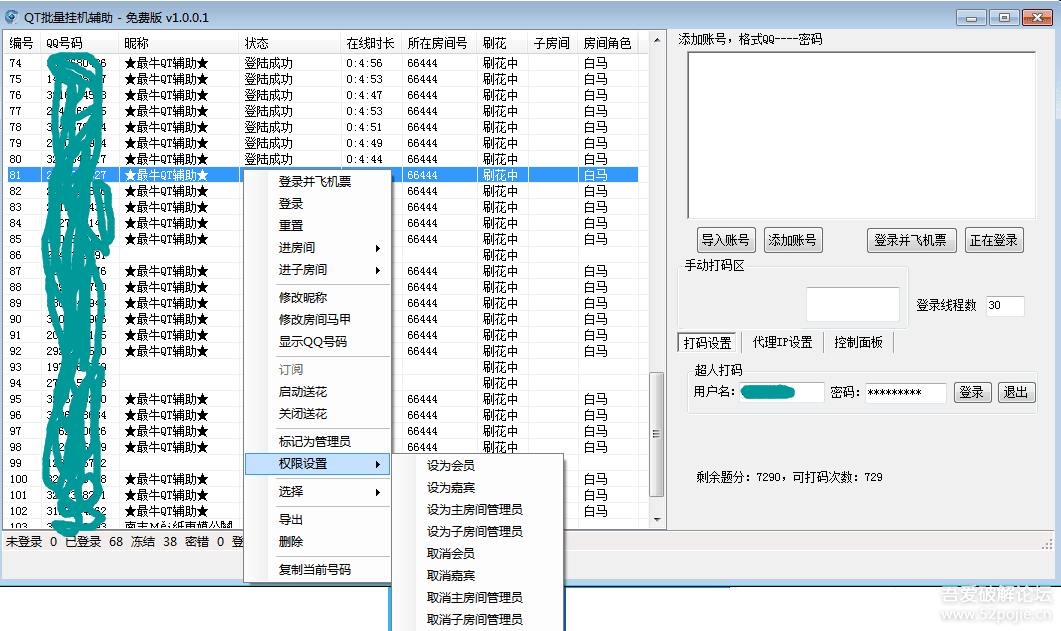Select 设为主房间管理员 submenu item
Screen dimensions: 1061x631
[x=474, y=509]
